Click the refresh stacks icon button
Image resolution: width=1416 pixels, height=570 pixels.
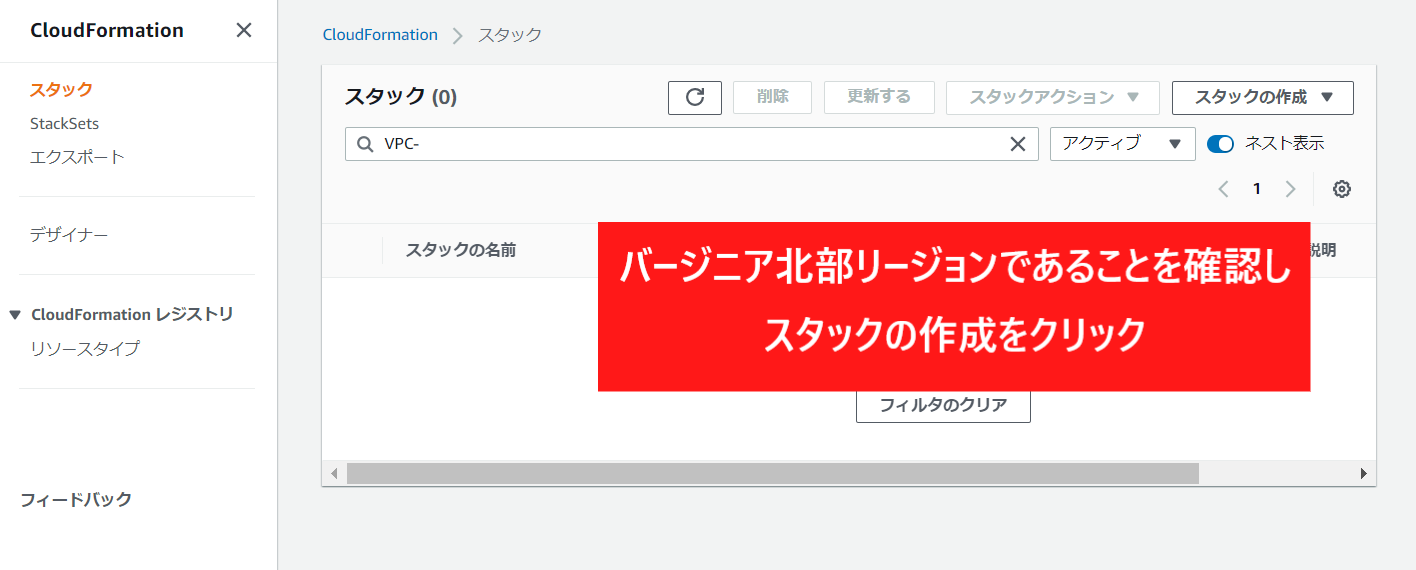click(695, 98)
